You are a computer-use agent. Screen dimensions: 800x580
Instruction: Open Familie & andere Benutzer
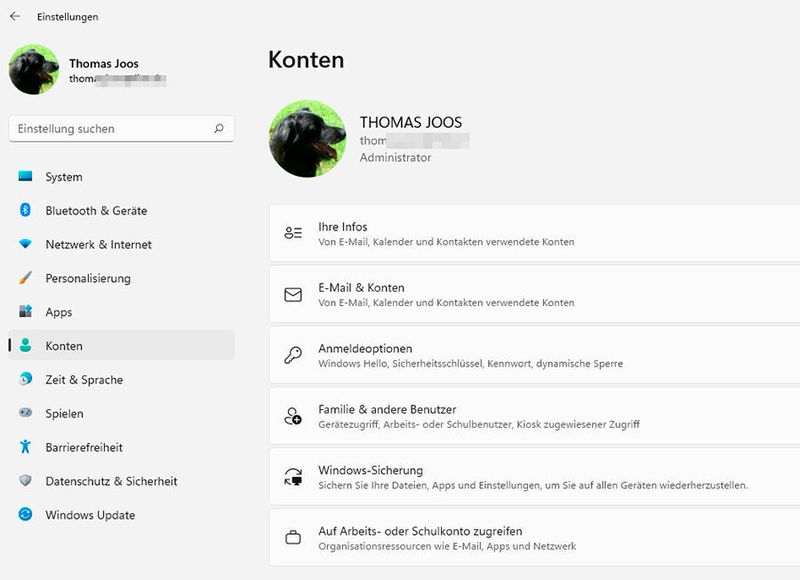click(x=534, y=416)
